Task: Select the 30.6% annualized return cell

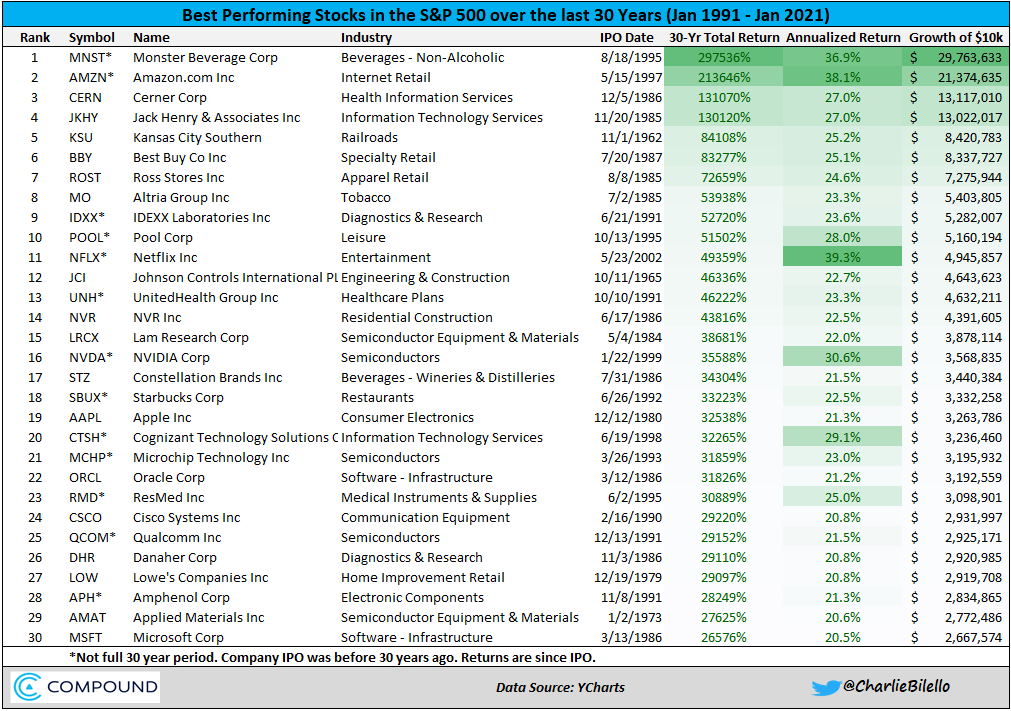Action: coord(843,357)
